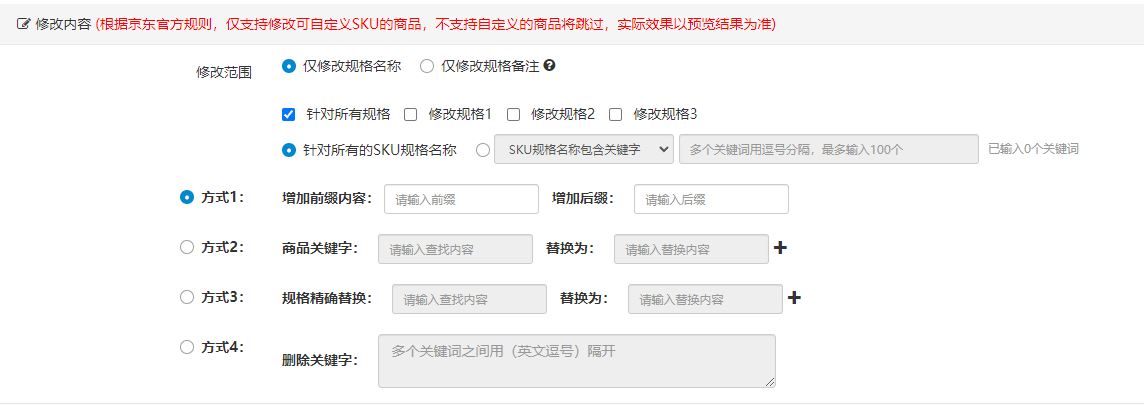Select 仅修改规格名称 radio option
The image size is (1144, 405).
(x=289, y=66)
